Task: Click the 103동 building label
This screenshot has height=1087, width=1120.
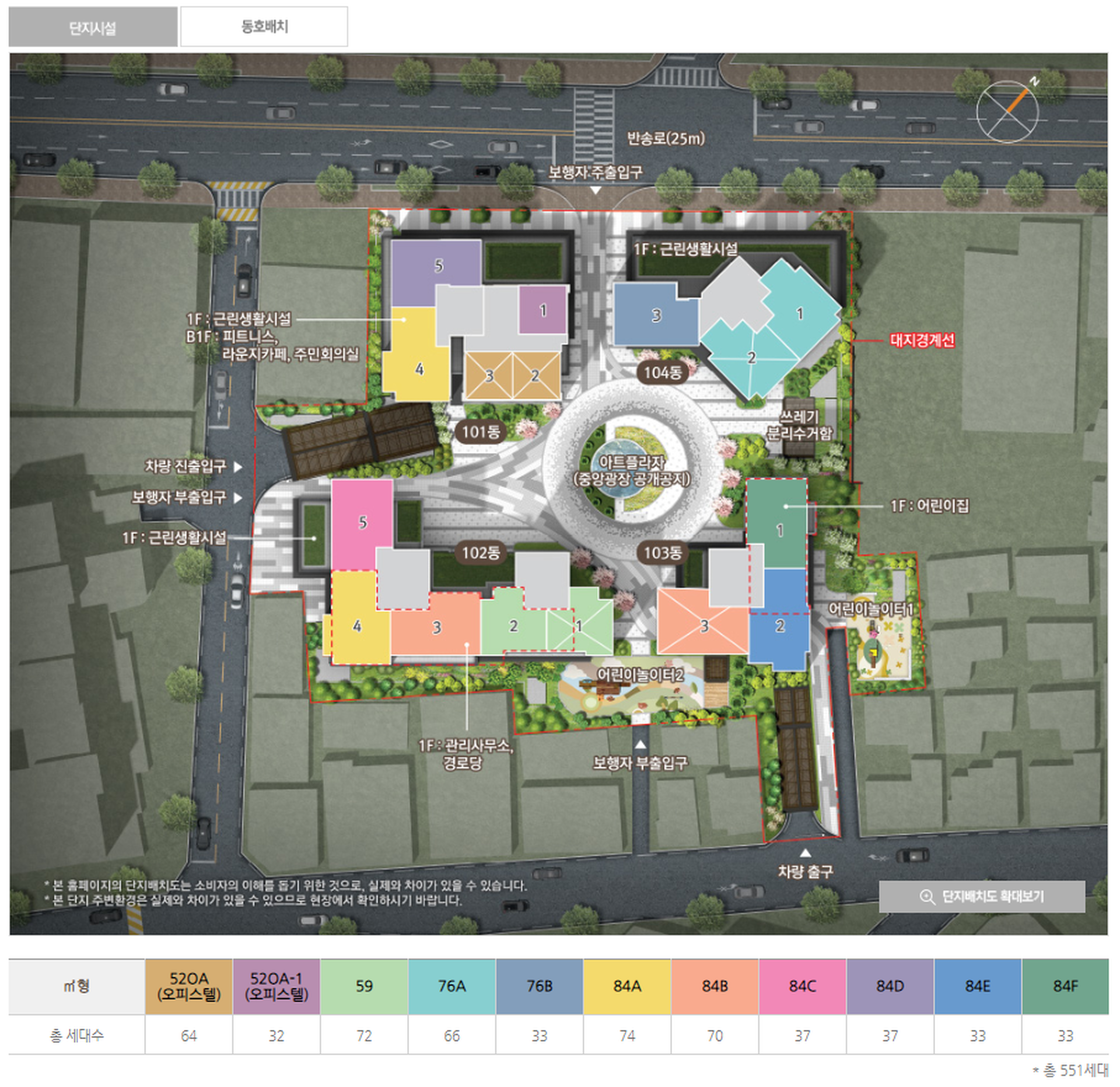Action: click(x=662, y=553)
